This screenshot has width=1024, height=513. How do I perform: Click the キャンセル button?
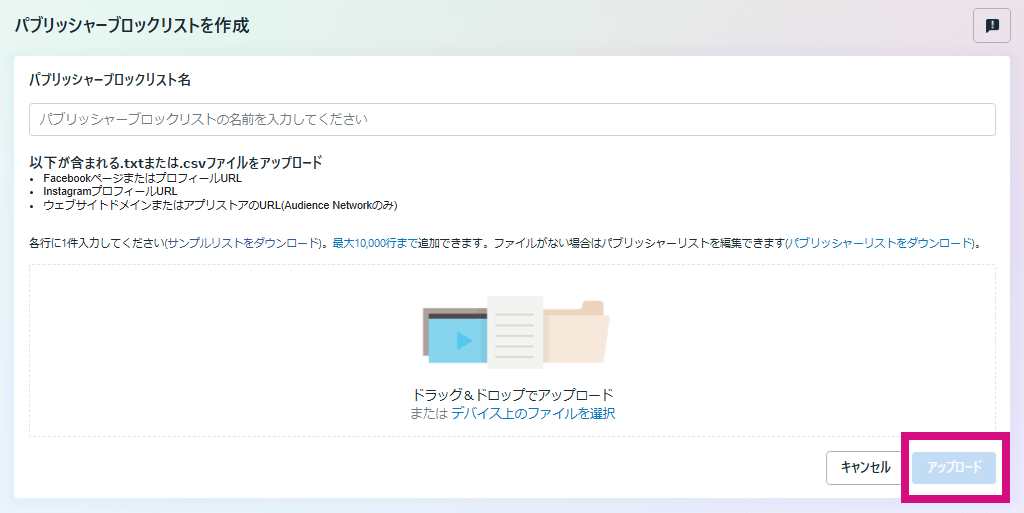pos(865,467)
